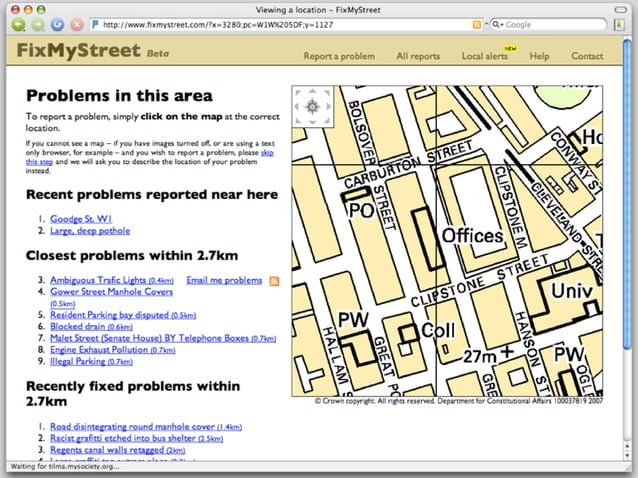
Task: Open the 'Help' page from navigation
Action: (539, 56)
